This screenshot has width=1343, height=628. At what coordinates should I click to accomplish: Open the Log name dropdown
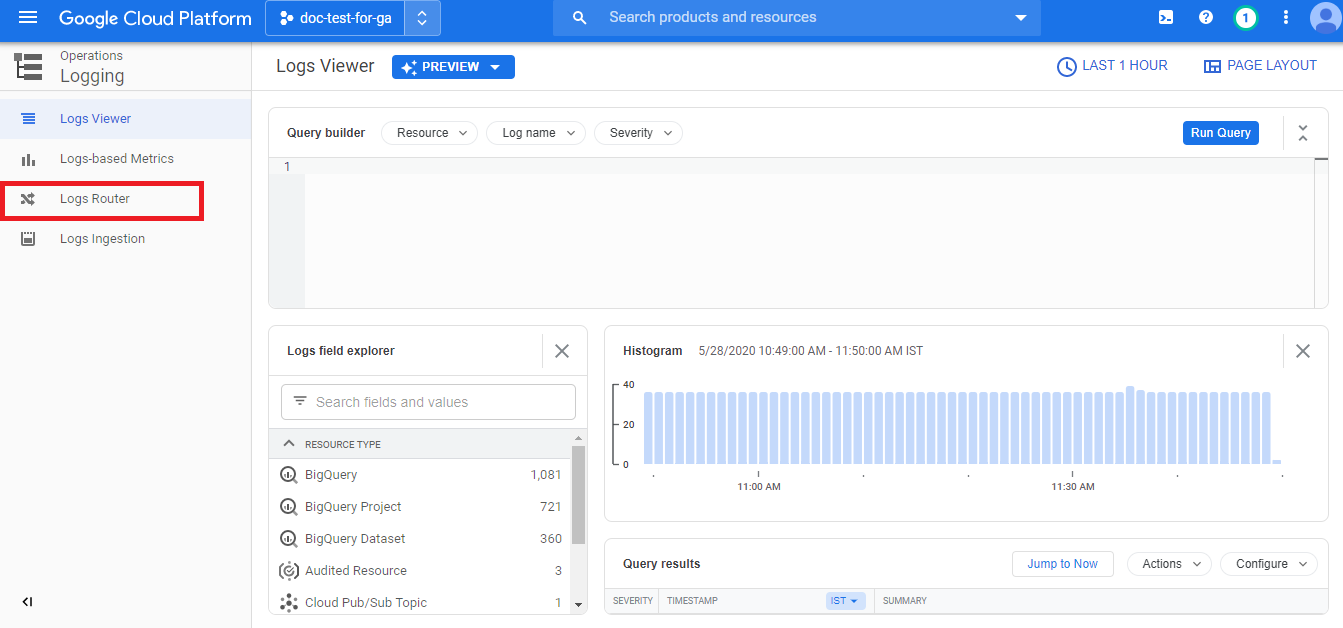pyautogui.click(x=538, y=133)
